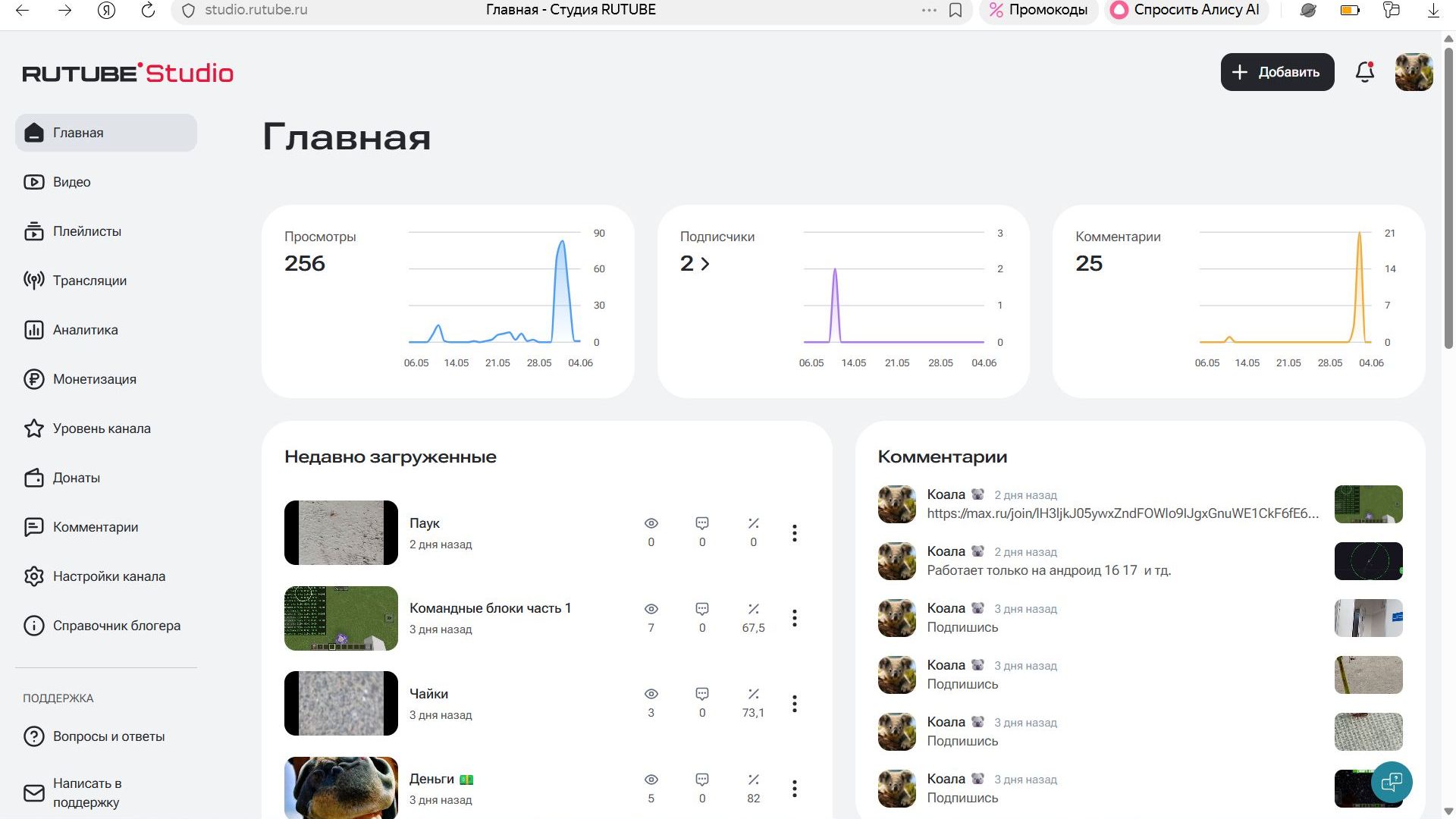
Task: Open Уровень канала star icon
Action: (34, 428)
